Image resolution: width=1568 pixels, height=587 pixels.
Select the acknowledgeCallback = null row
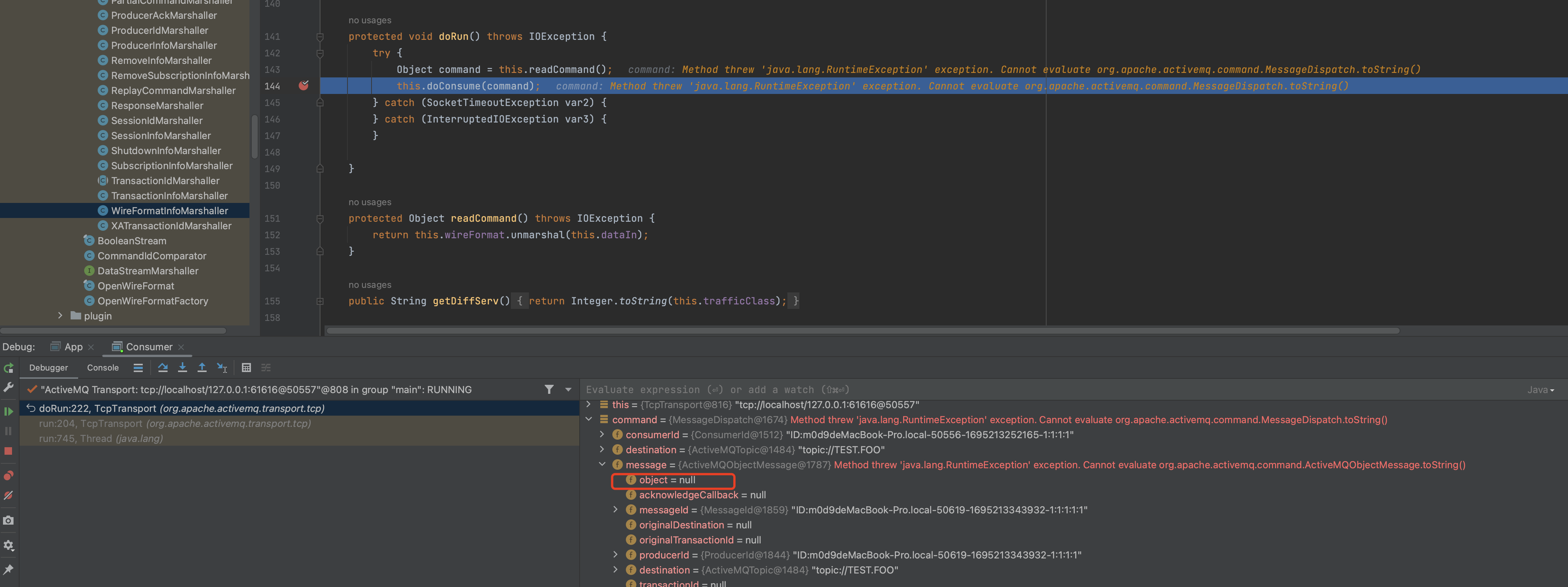pos(696,495)
